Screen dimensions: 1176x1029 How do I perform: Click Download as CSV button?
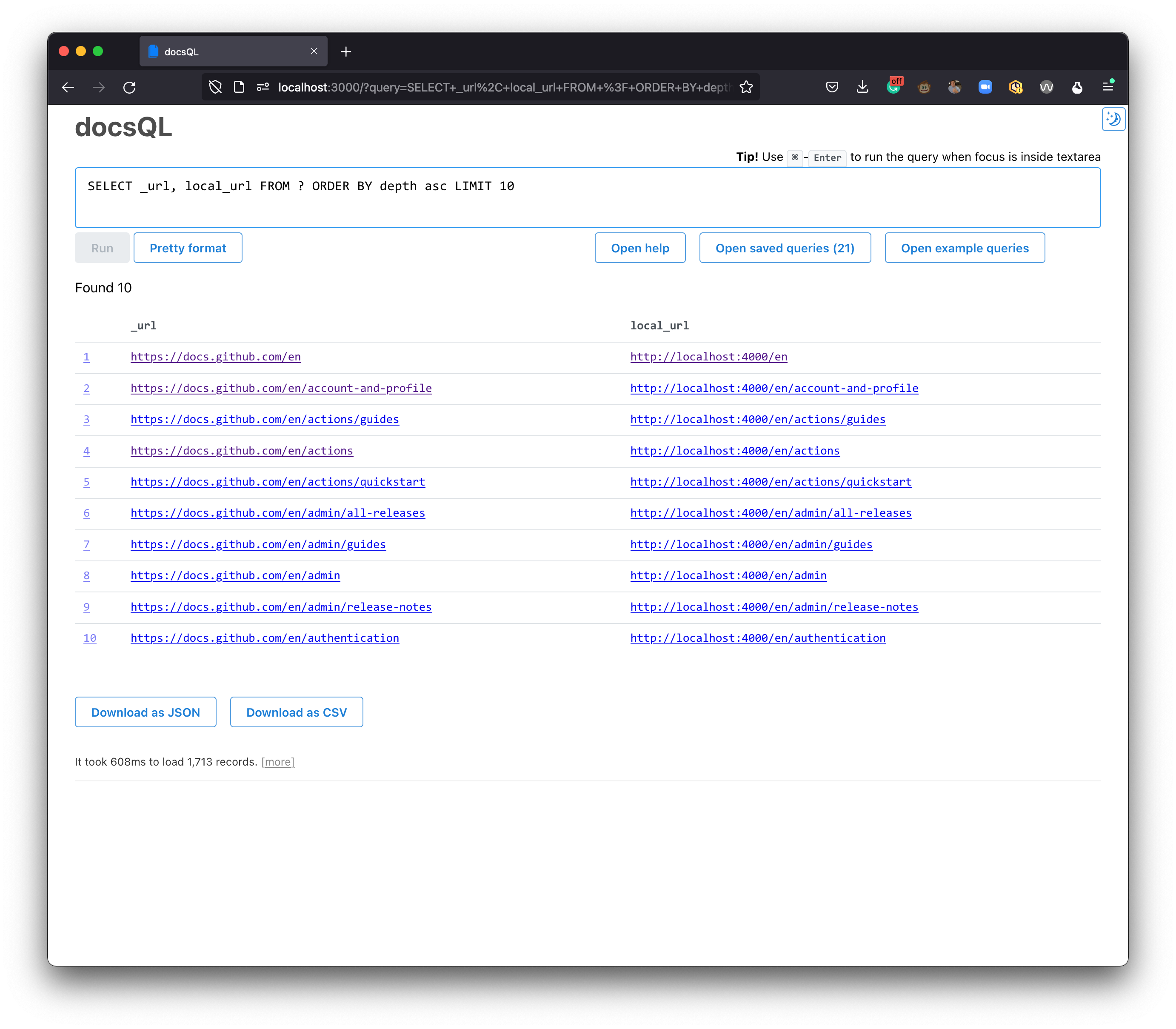pyautogui.click(x=296, y=712)
